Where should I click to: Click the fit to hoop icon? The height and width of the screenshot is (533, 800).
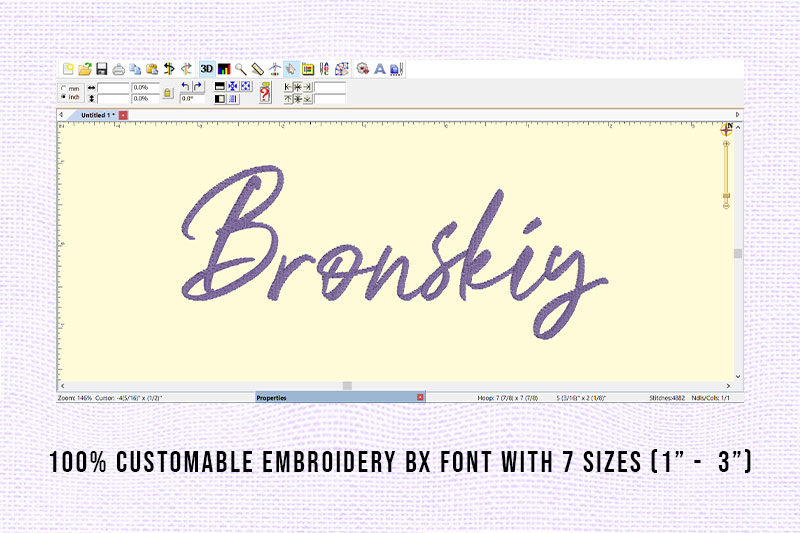[245, 86]
